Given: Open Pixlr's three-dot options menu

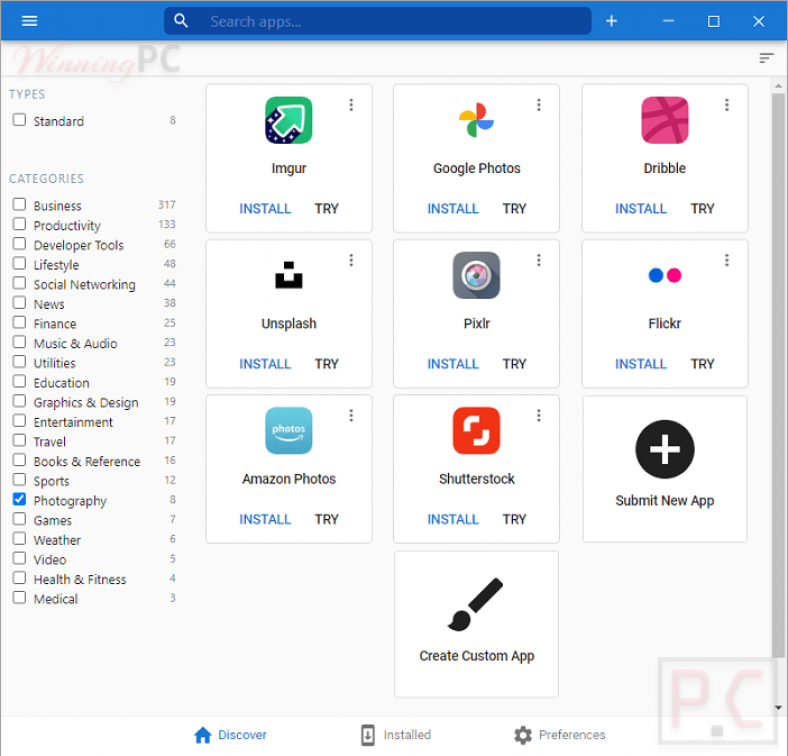Looking at the screenshot, I should [539, 260].
